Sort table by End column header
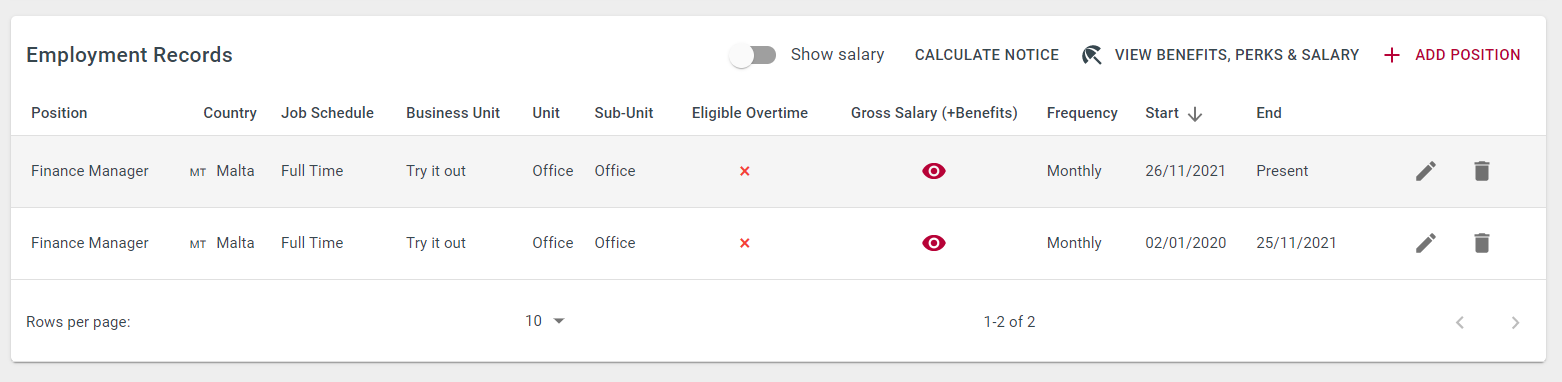 (x=1269, y=113)
